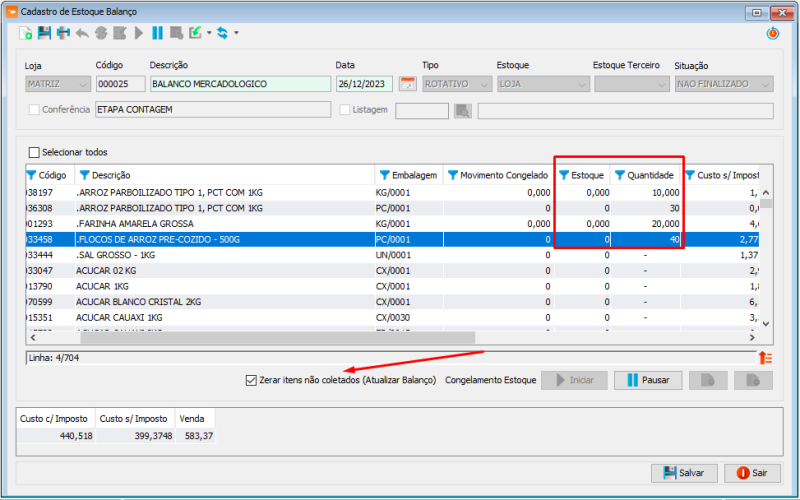Click the last greyed document button after Pausar
The image size is (800, 500).
[753, 380]
